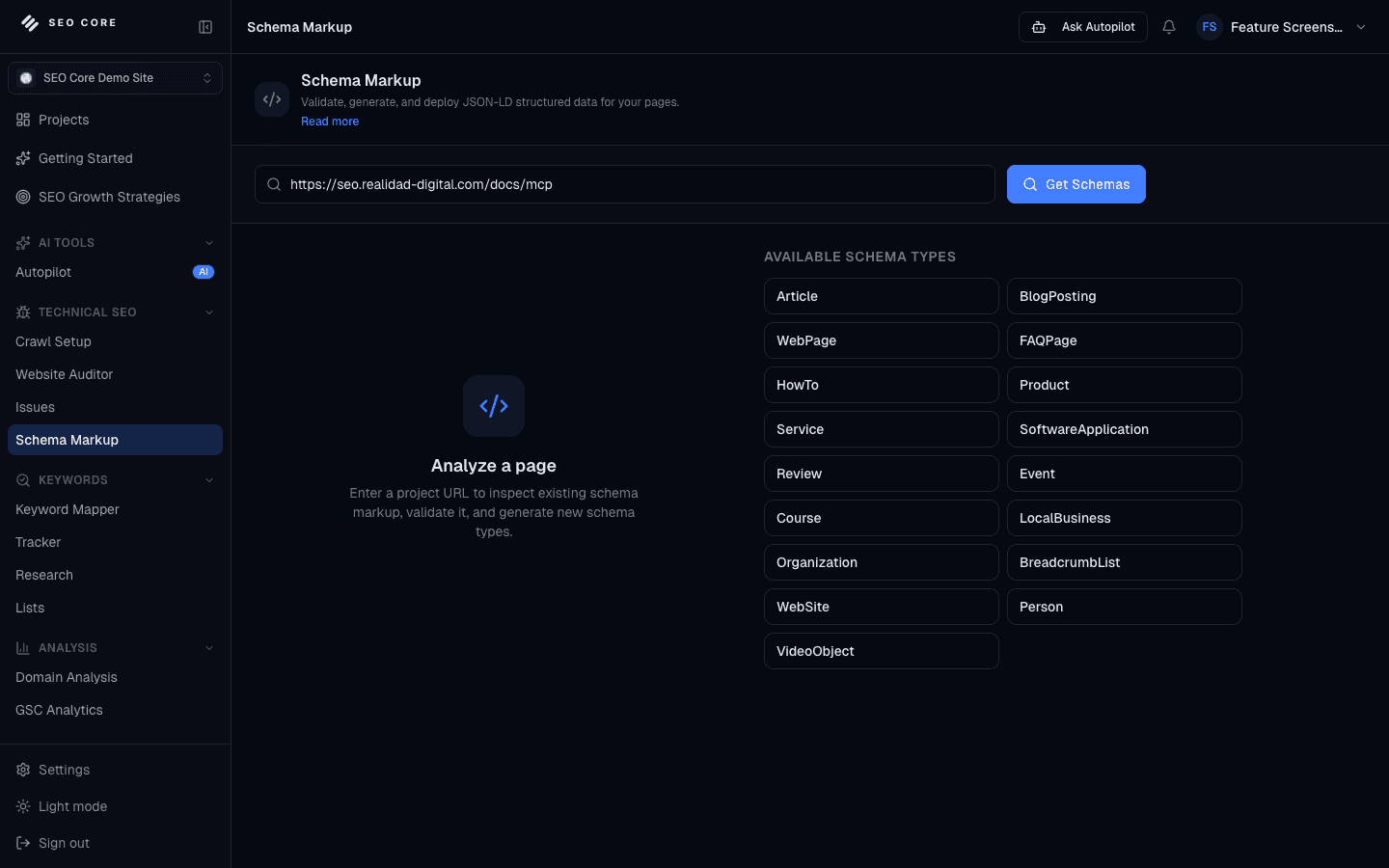This screenshot has height=868, width=1389.
Task: Open the SEO Core Demo Site selector
Action: pyautogui.click(x=115, y=78)
